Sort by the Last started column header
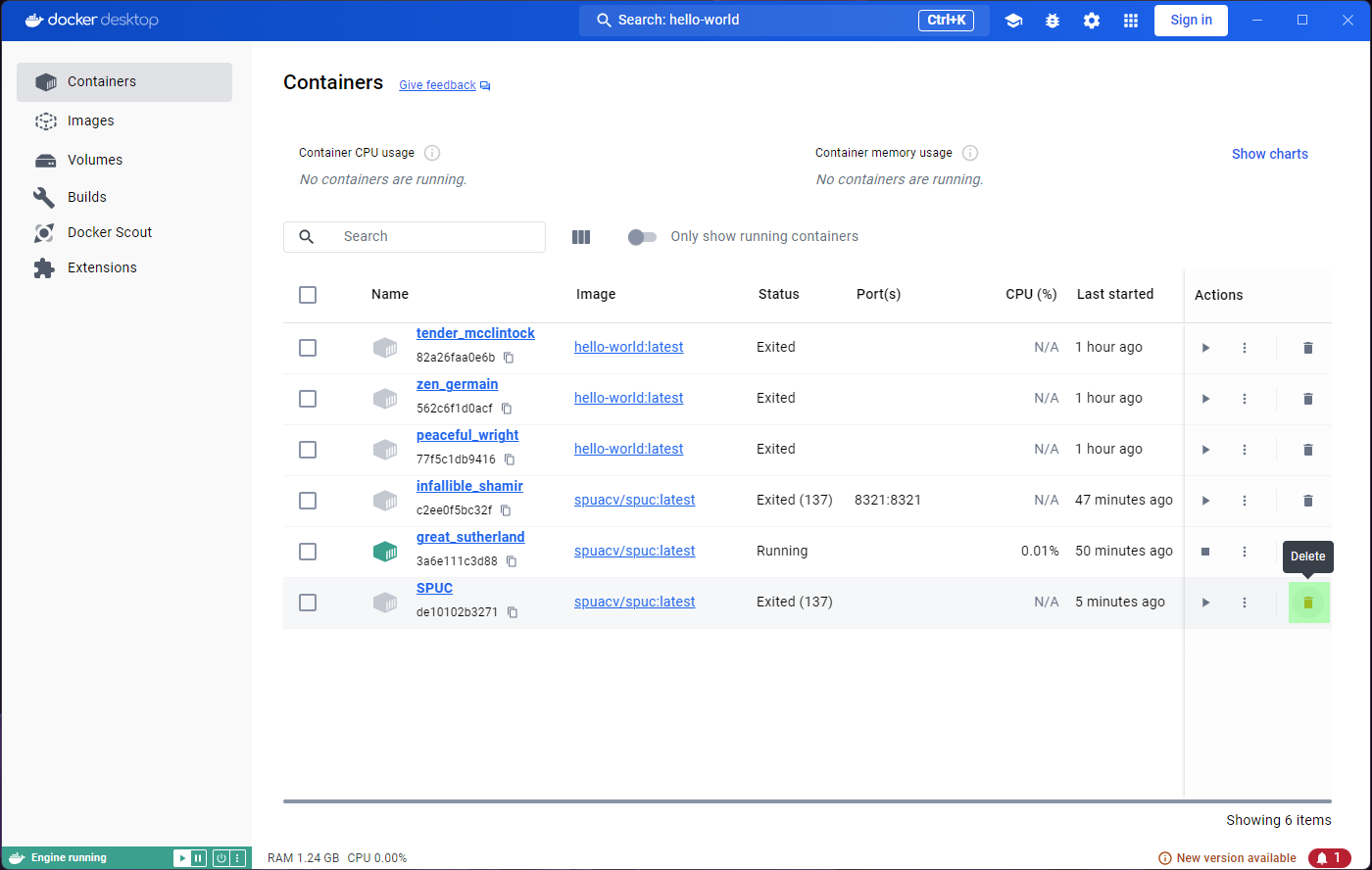1372x870 pixels. click(1115, 294)
